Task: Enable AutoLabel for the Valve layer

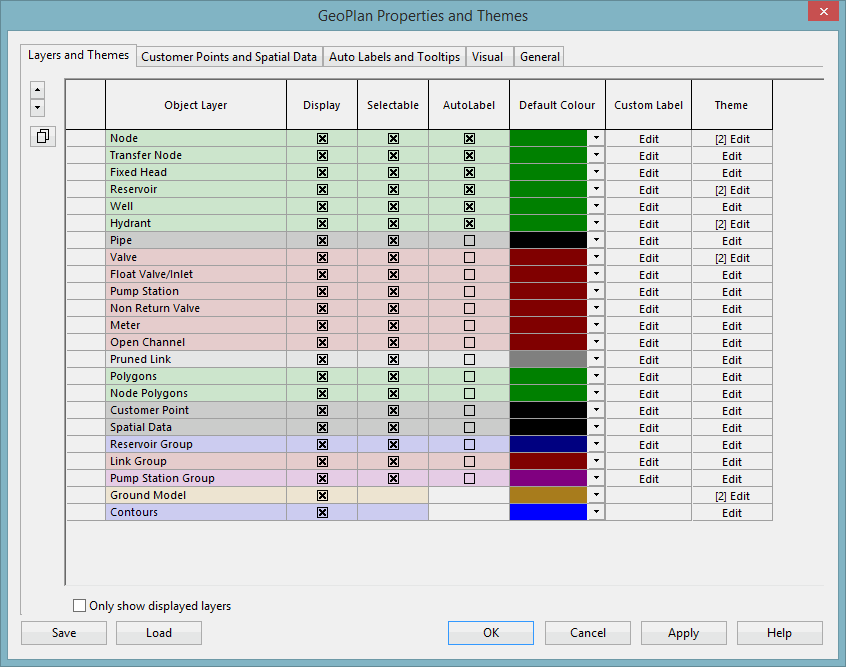Action: (x=469, y=257)
